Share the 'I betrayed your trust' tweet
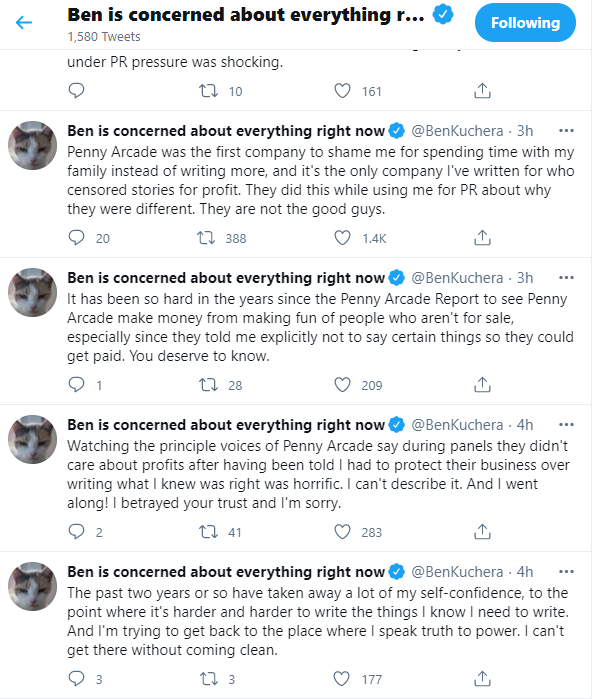 pyautogui.click(x=482, y=532)
